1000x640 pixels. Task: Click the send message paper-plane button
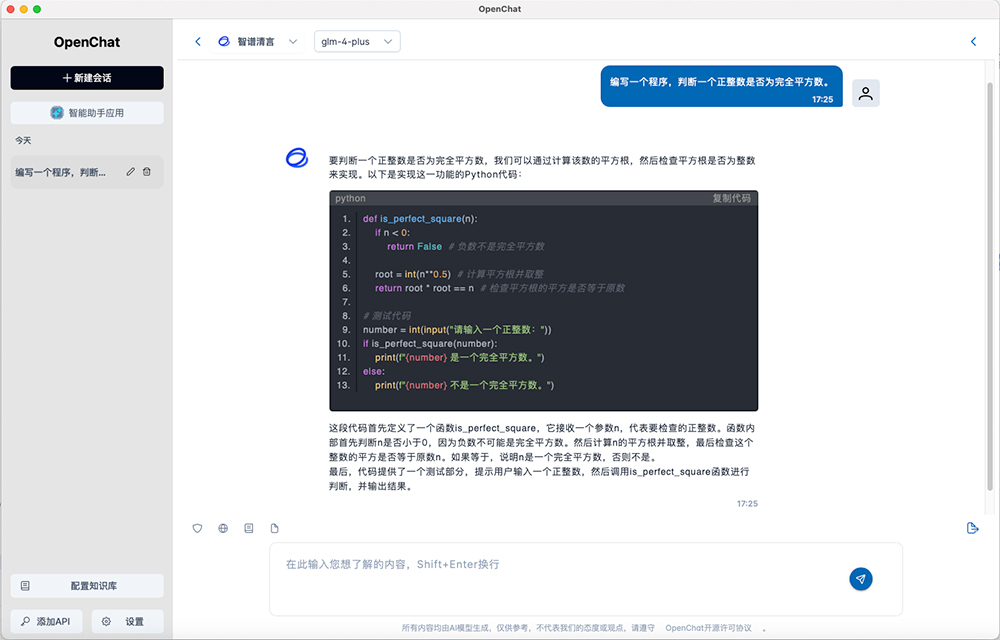click(860, 578)
